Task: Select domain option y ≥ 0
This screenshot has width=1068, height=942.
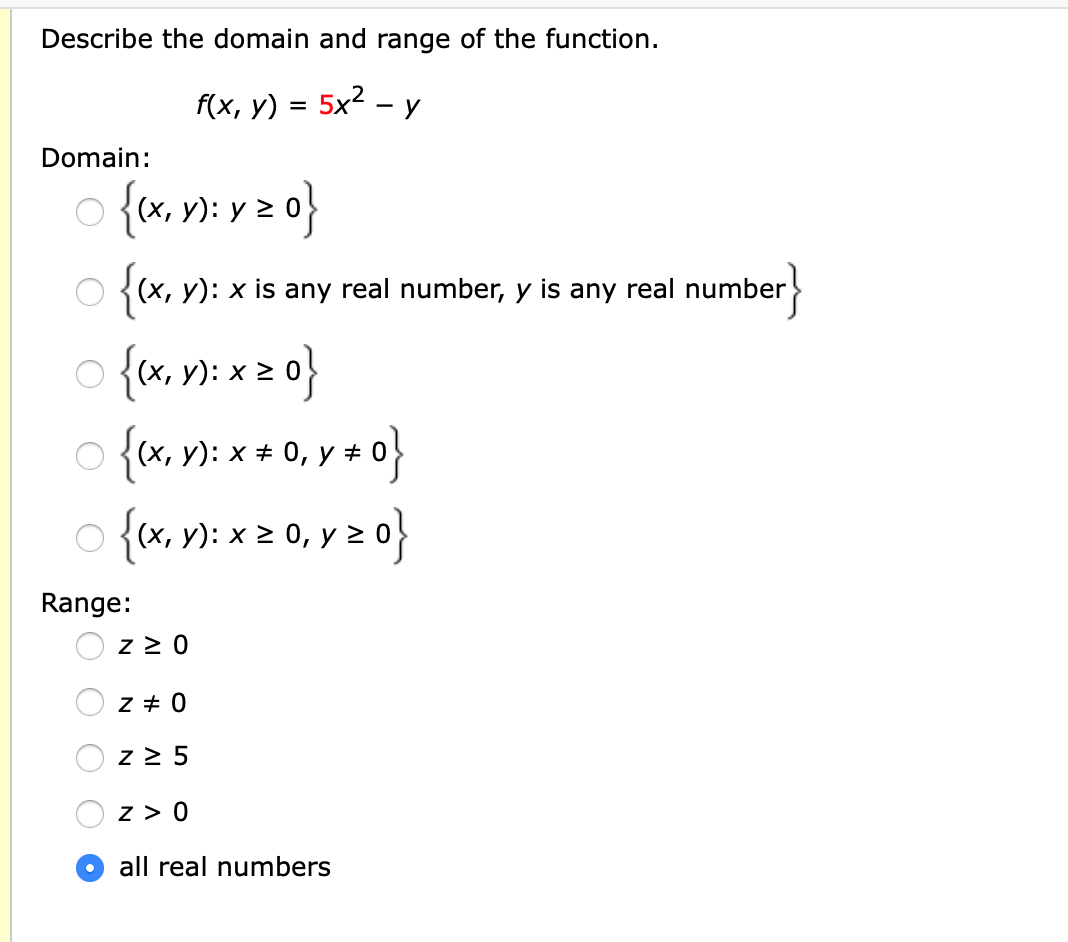Action: (89, 210)
